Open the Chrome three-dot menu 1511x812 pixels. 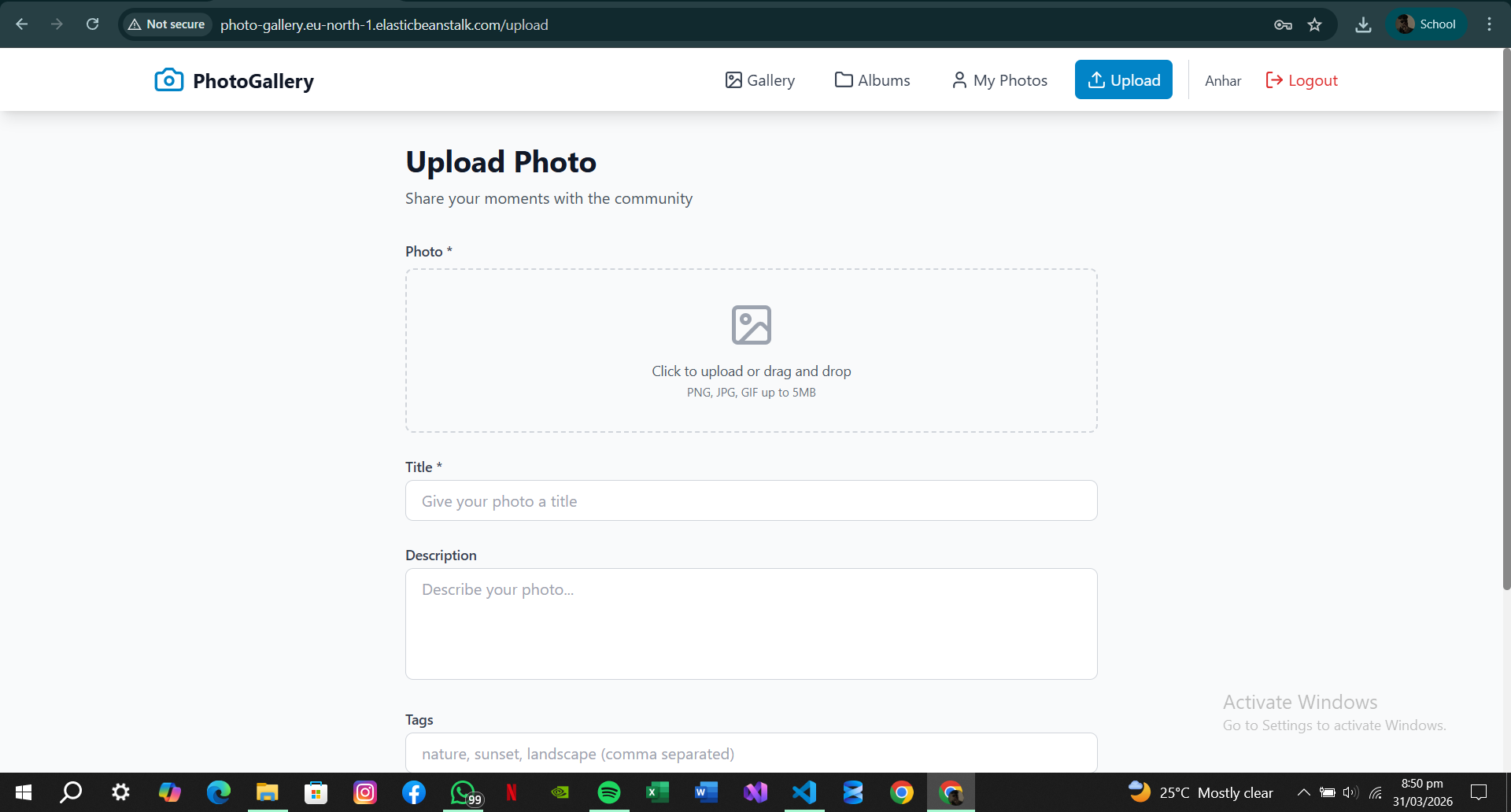[1489, 24]
